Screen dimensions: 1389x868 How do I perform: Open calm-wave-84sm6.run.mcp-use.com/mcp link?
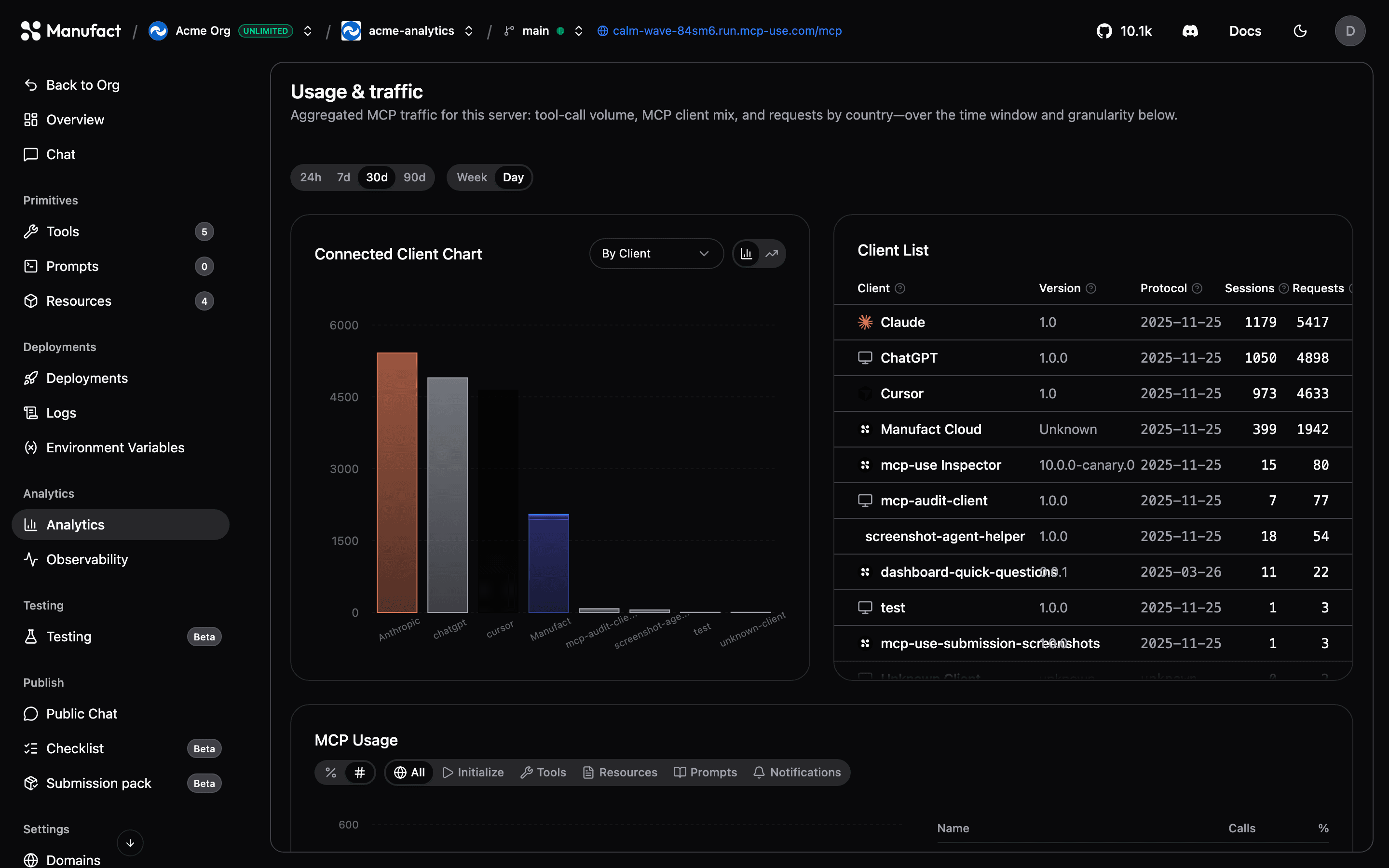tap(719, 31)
